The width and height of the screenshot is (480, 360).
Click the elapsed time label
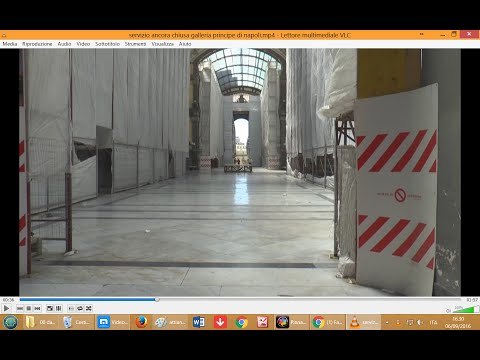tap(8, 300)
